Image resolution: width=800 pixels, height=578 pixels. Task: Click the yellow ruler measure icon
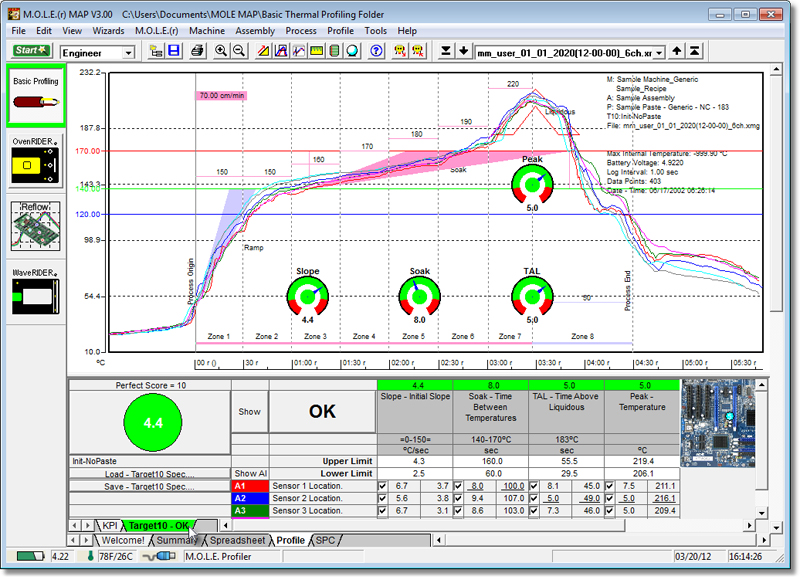316,51
